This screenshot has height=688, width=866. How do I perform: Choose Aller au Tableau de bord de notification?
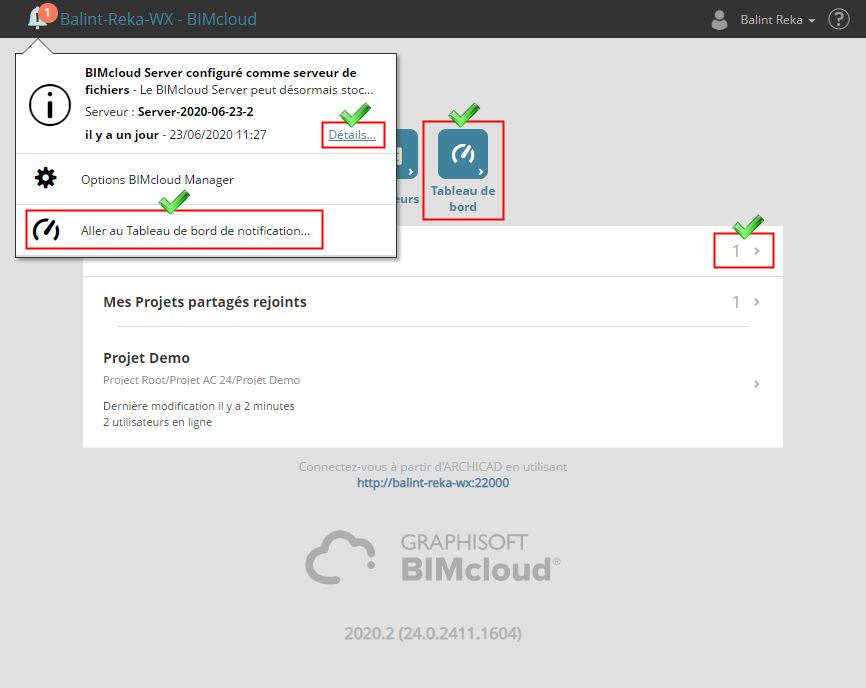point(206,230)
